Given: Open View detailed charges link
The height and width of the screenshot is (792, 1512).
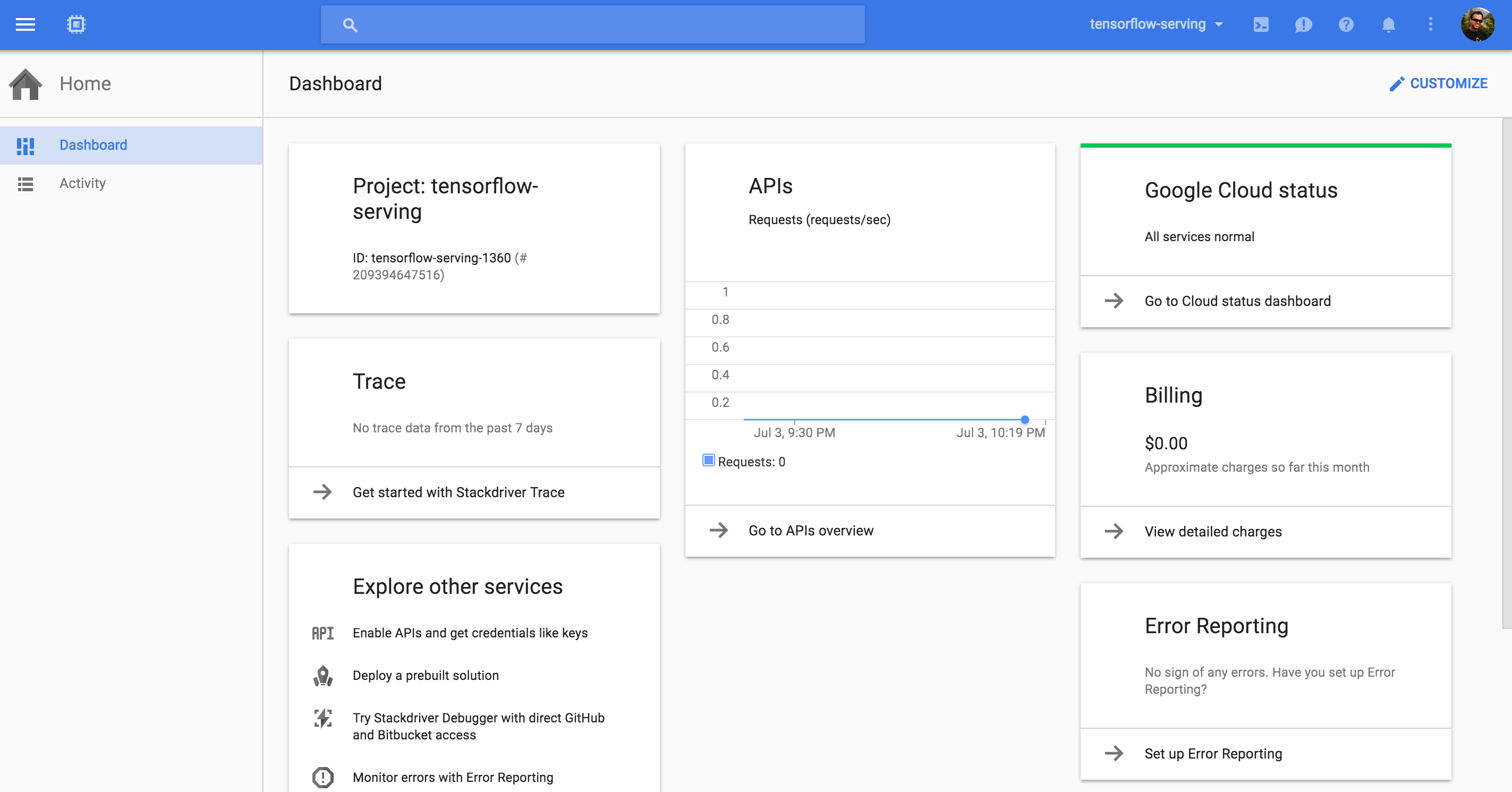Looking at the screenshot, I should point(1213,532).
